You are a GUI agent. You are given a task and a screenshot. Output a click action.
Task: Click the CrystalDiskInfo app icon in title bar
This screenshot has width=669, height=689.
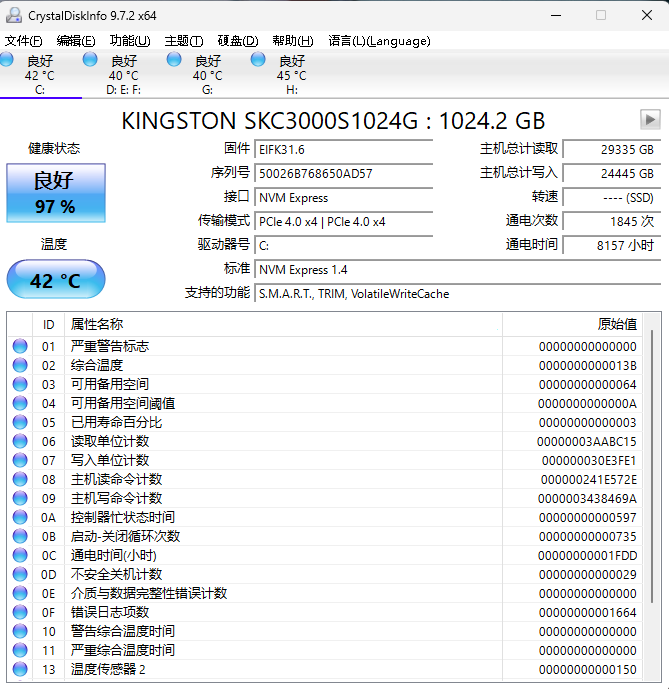pyautogui.click(x=13, y=15)
